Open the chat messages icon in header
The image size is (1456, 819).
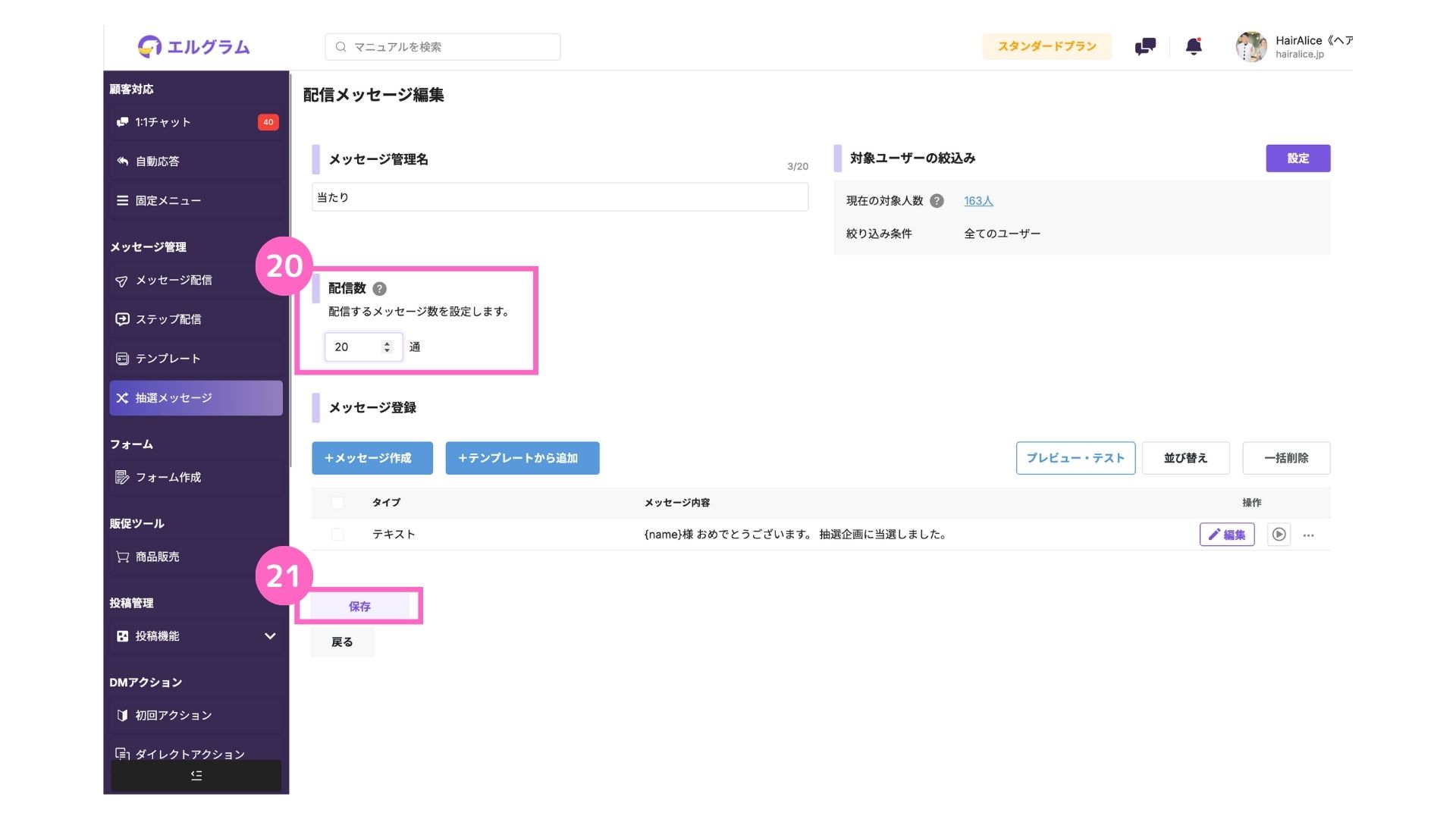coord(1145,46)
